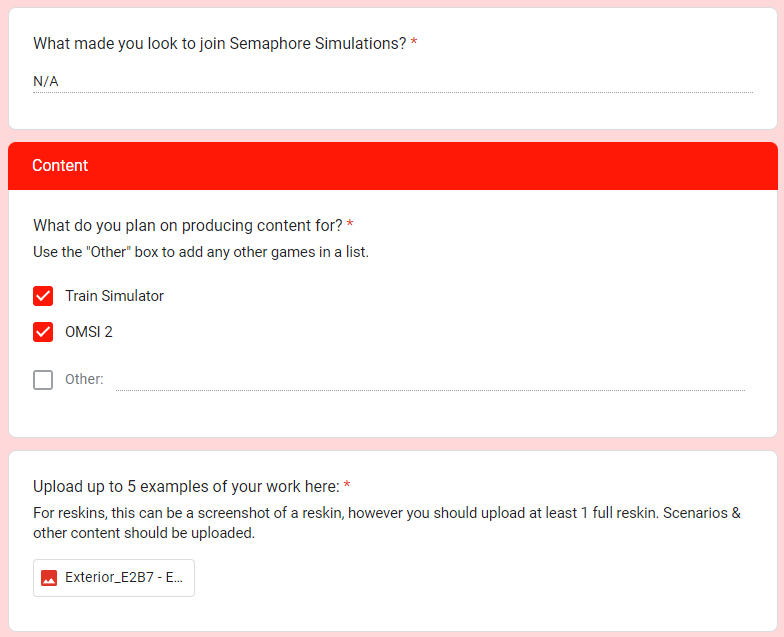Screen dimensions: 784x637
Task: Focus the N/A answer field
Action: coord(392,81)
